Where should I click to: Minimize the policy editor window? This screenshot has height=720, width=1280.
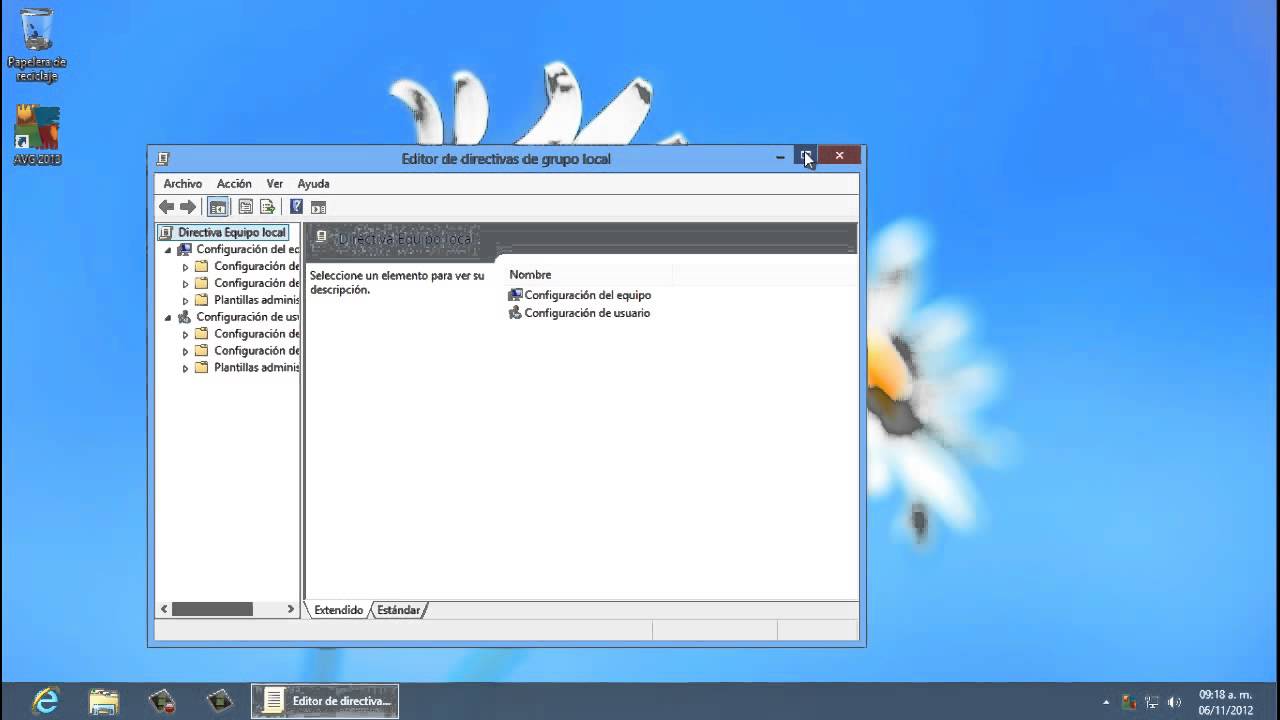(780, 156)
